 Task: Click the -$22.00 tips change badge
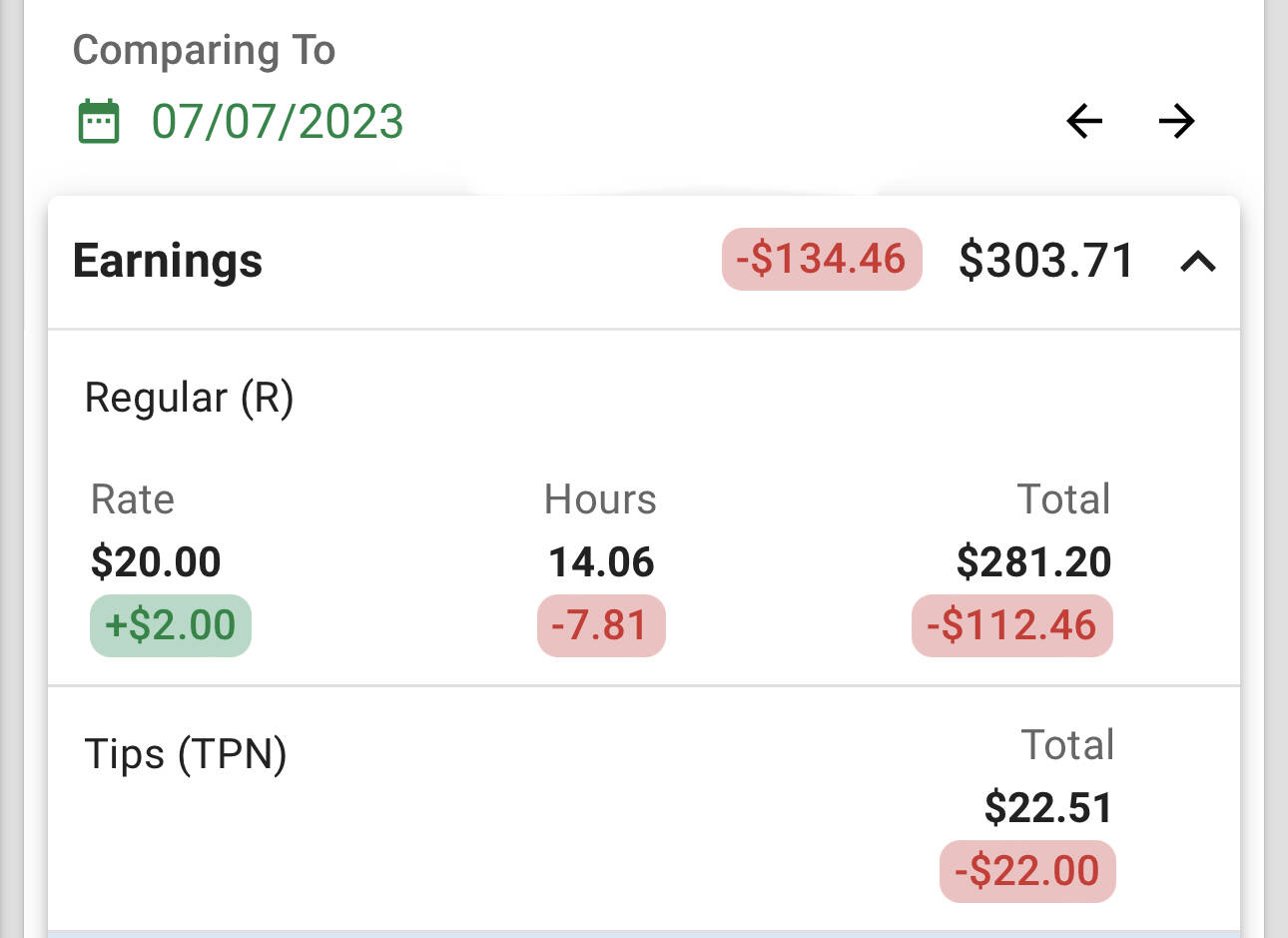1027,871
